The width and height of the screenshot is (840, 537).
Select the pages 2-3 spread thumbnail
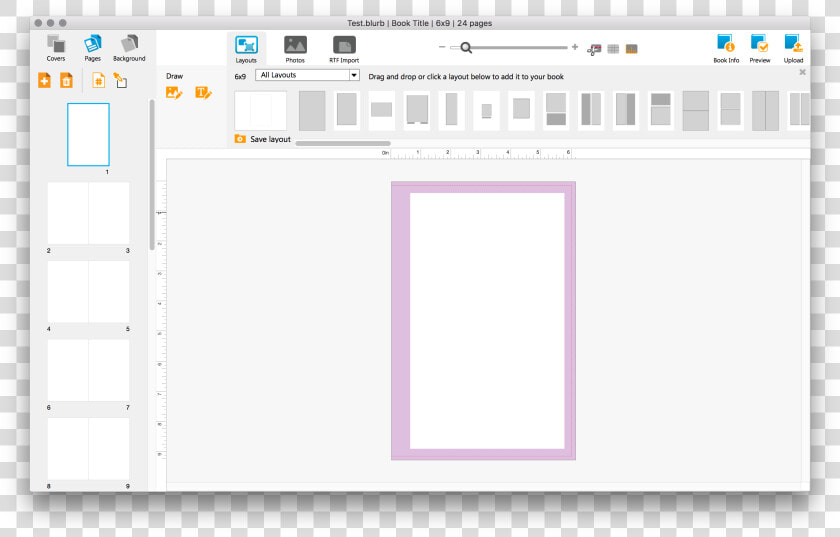coord(88,213)
